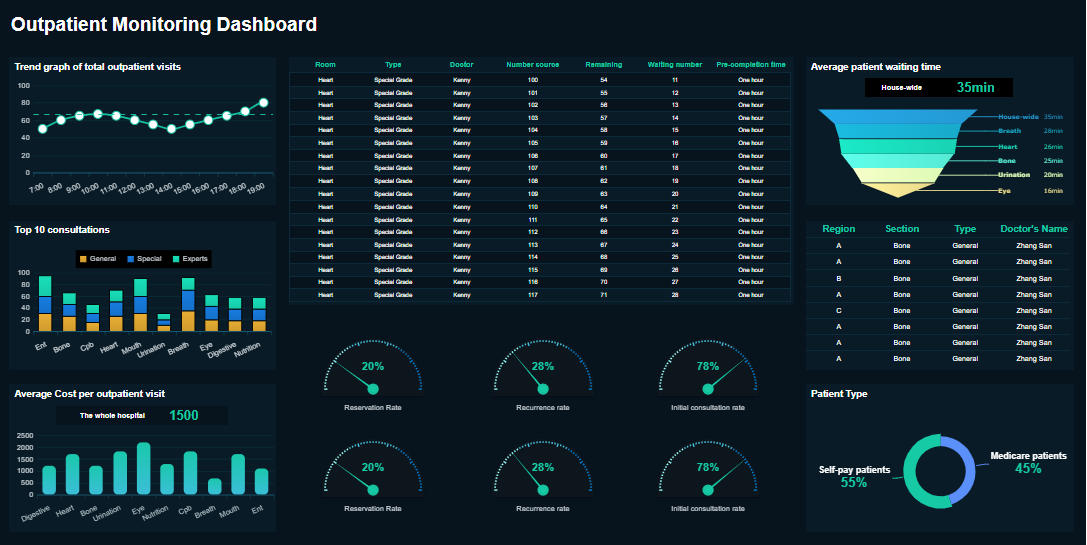
Task: Click the 'Pre-completion time' column header
Action: (x=751, y=64)
